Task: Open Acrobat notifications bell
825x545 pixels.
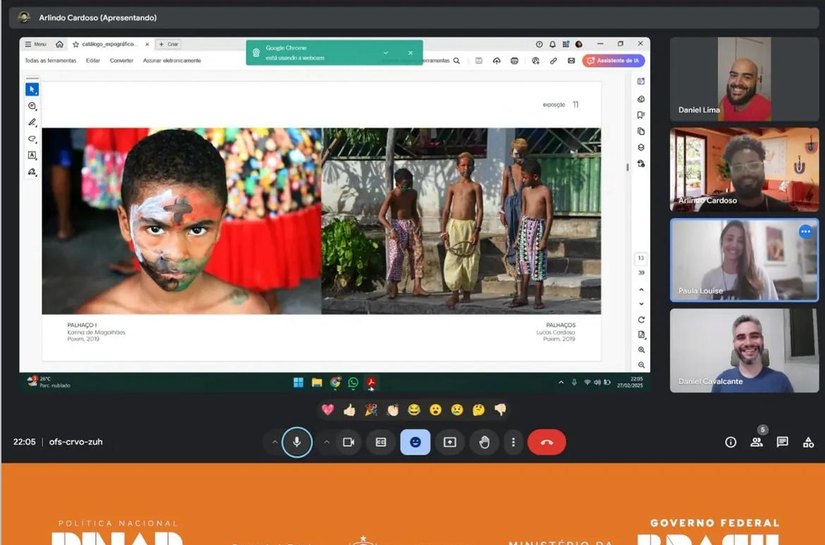Action: coord(552,44)
